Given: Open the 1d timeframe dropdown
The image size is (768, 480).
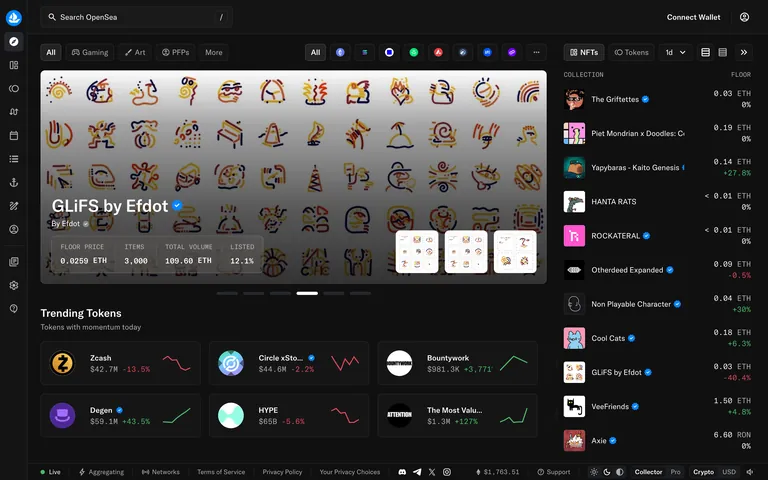Looking at the screenshot, I should (x=675, y=52).
